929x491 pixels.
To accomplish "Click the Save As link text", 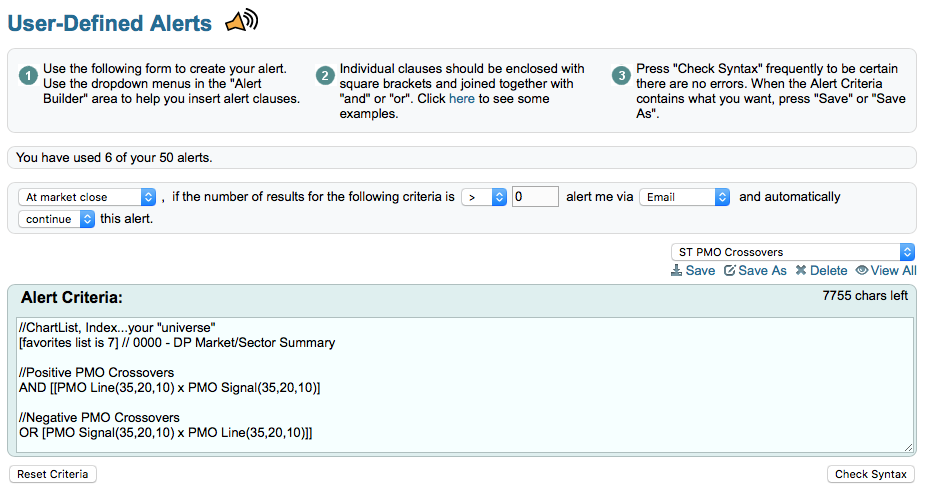I will pyautogui.click(x=762, y=271).
